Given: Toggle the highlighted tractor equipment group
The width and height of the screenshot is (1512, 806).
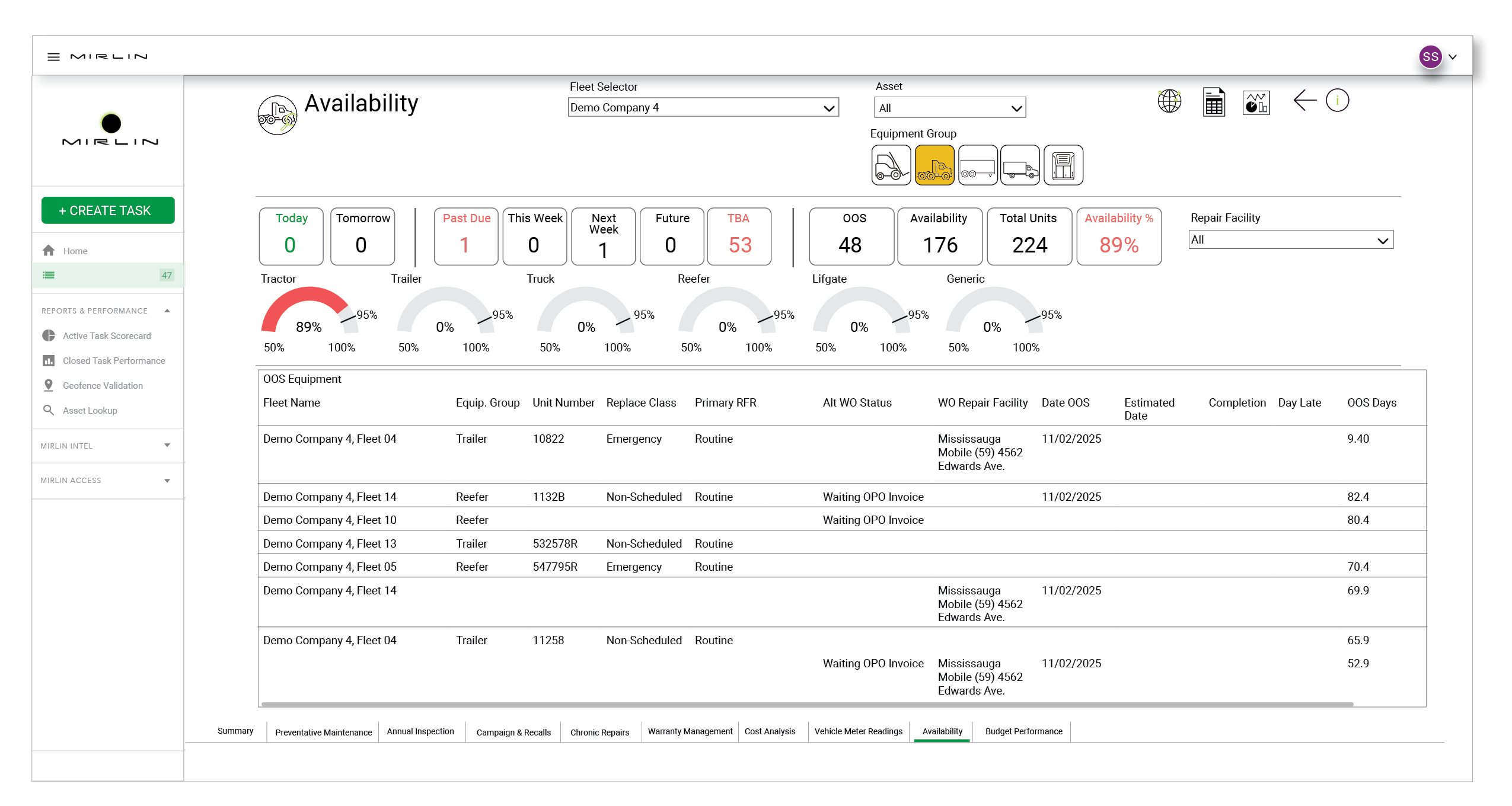Looking at the screenshot, I should click(x=934, y=165).
